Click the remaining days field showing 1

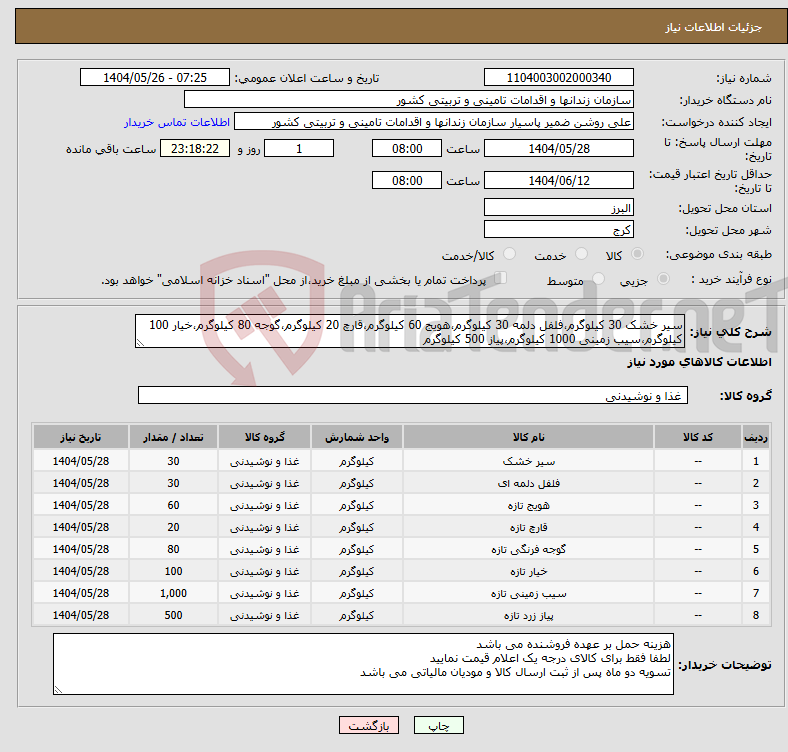pos(299,149)
